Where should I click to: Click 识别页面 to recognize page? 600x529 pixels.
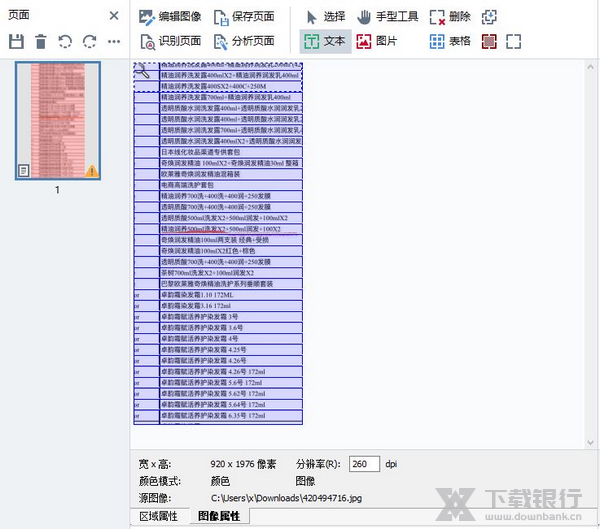pyautogui.click(x=170, y=41)
